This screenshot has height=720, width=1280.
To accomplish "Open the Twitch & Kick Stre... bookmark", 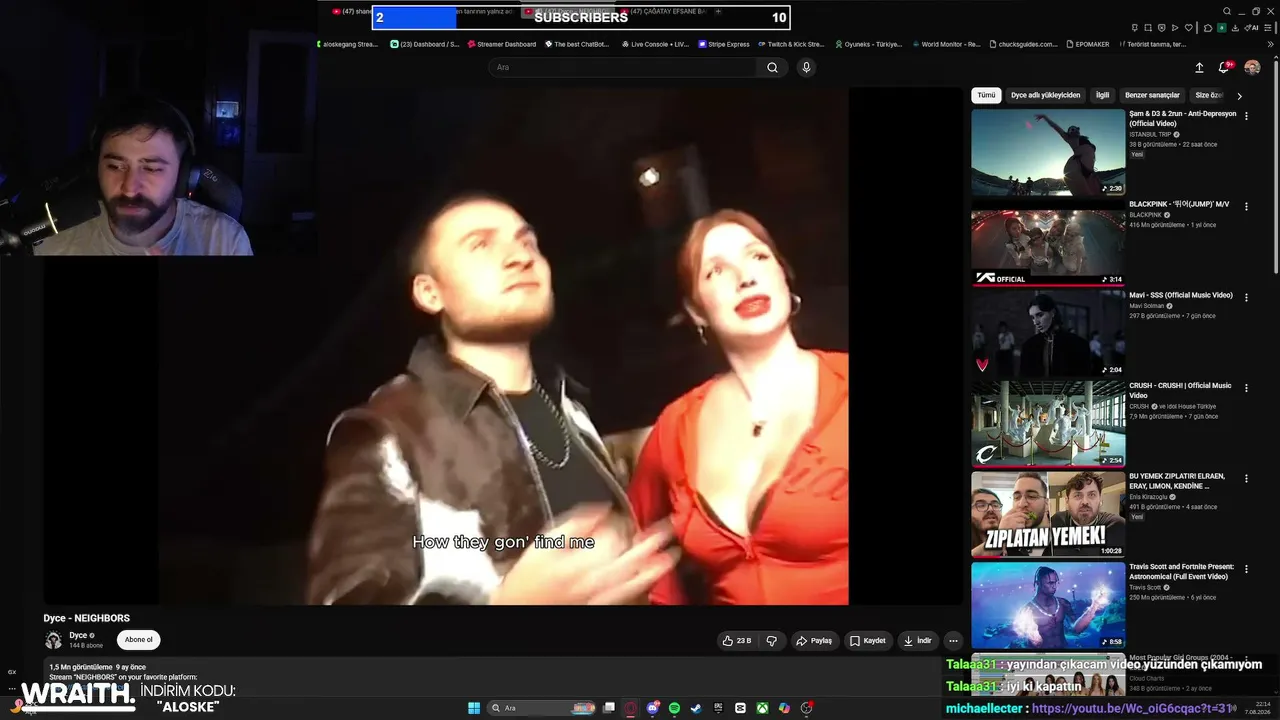I will coord(791,44).
